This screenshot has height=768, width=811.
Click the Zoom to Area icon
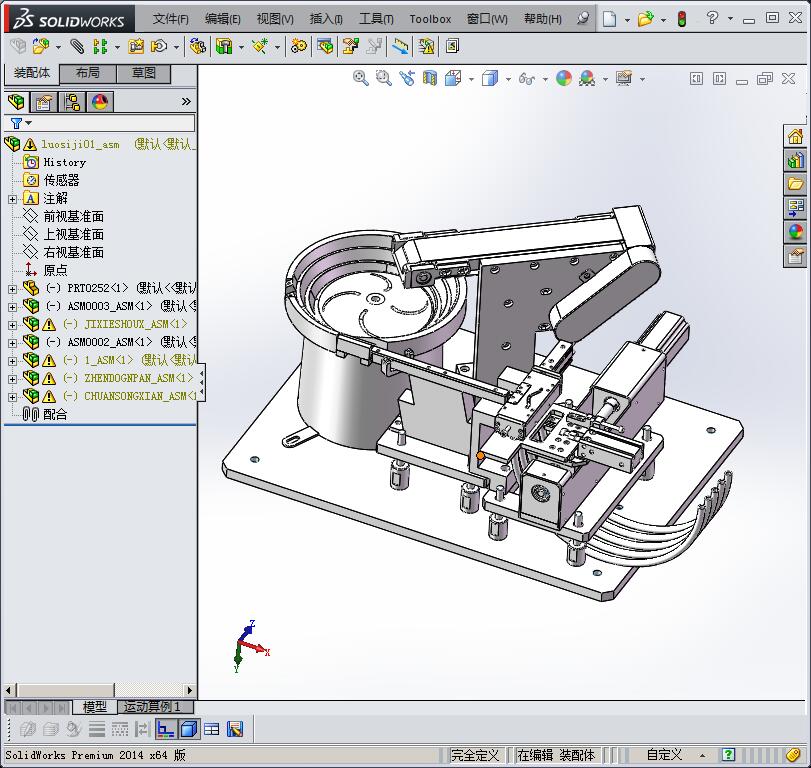pos(383,79)
